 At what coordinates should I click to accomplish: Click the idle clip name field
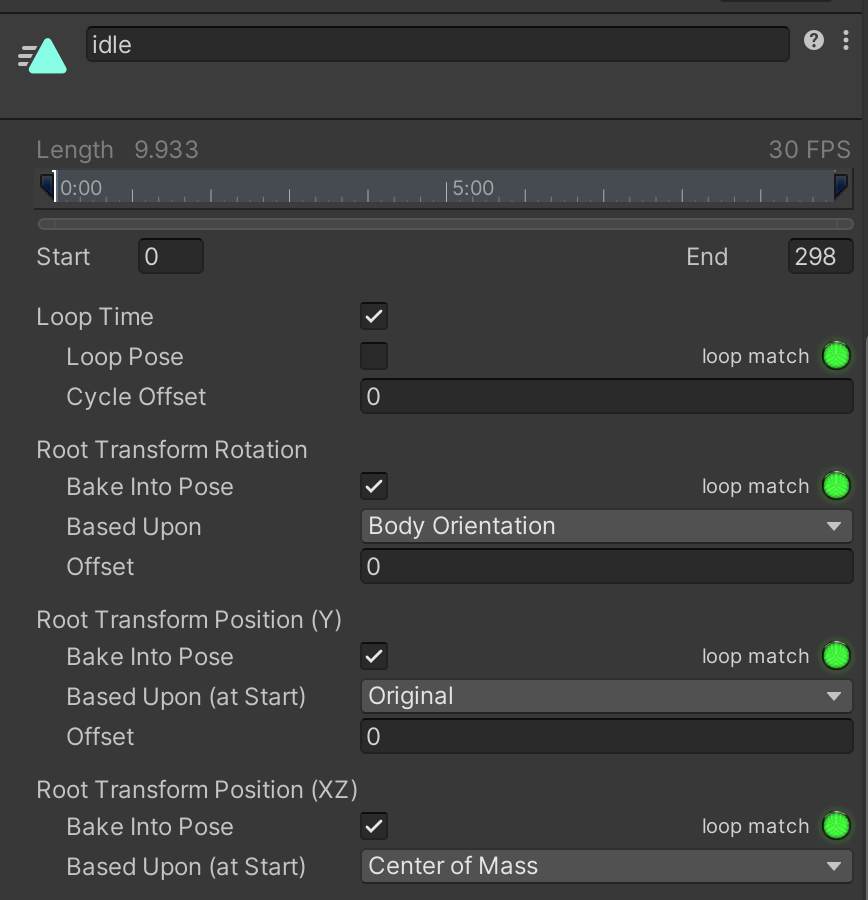437,45
